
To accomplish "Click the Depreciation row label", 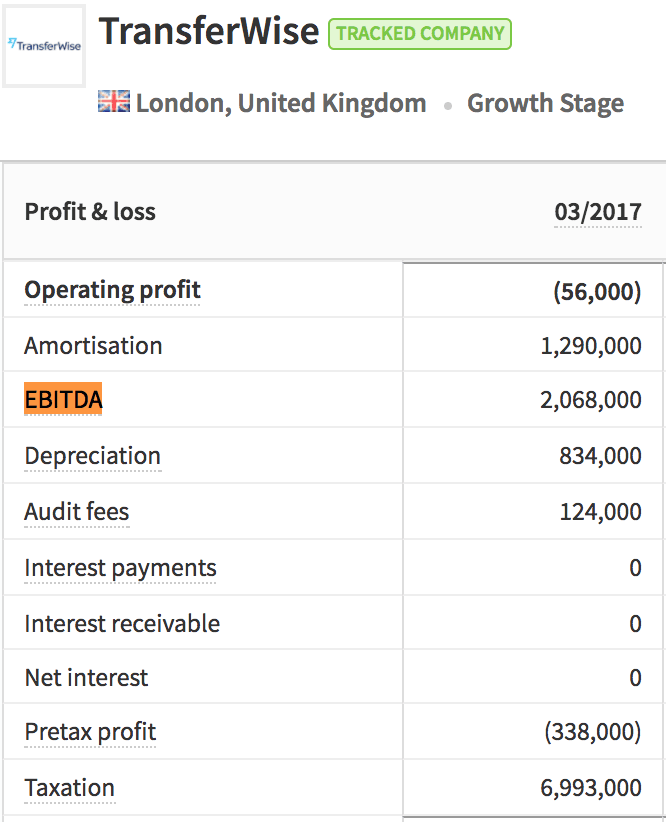I will point(92,456).
